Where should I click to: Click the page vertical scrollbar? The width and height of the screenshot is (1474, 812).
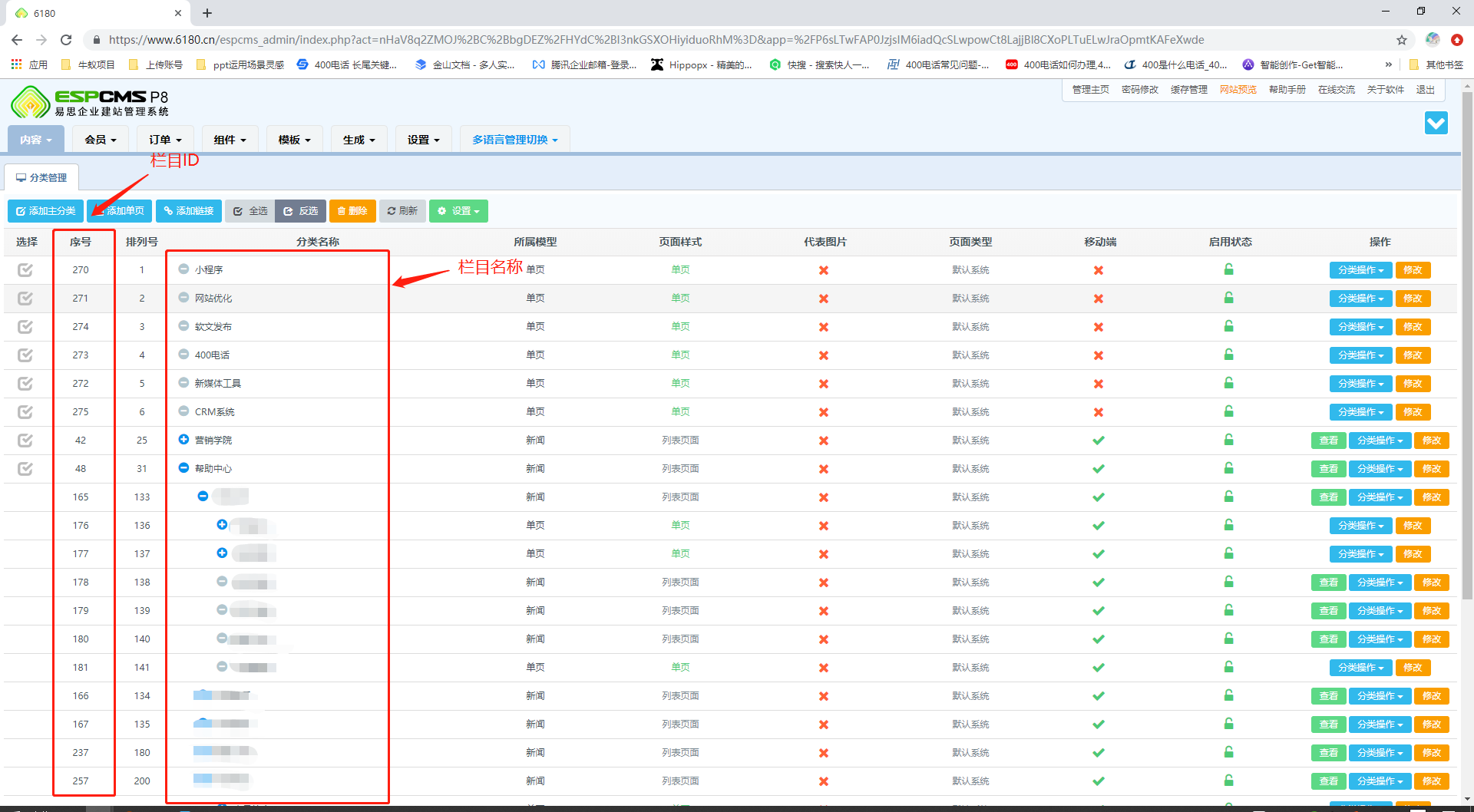tap(1467, 345)
